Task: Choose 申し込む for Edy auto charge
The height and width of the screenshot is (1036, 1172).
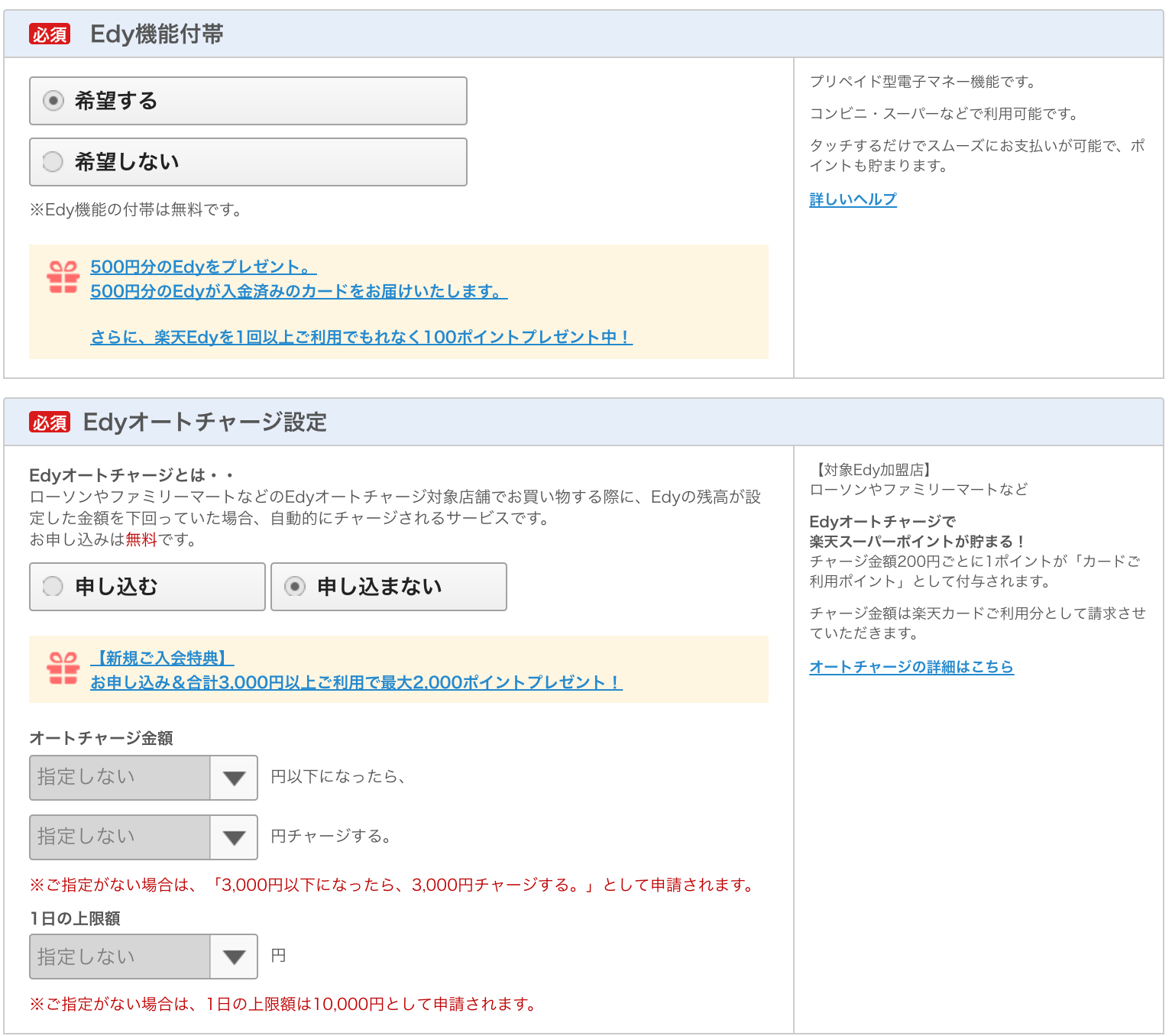Action: point(147,587)
